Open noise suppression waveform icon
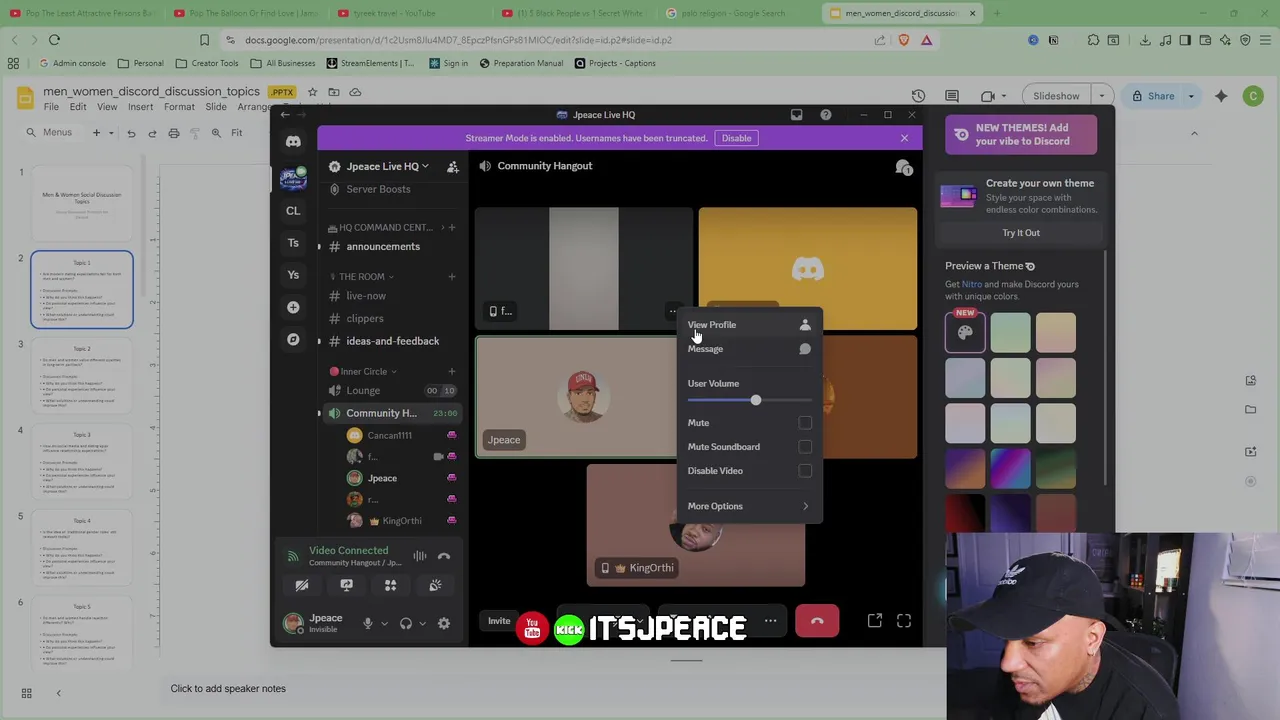The image size is (1280, 720). coord(420,556)
